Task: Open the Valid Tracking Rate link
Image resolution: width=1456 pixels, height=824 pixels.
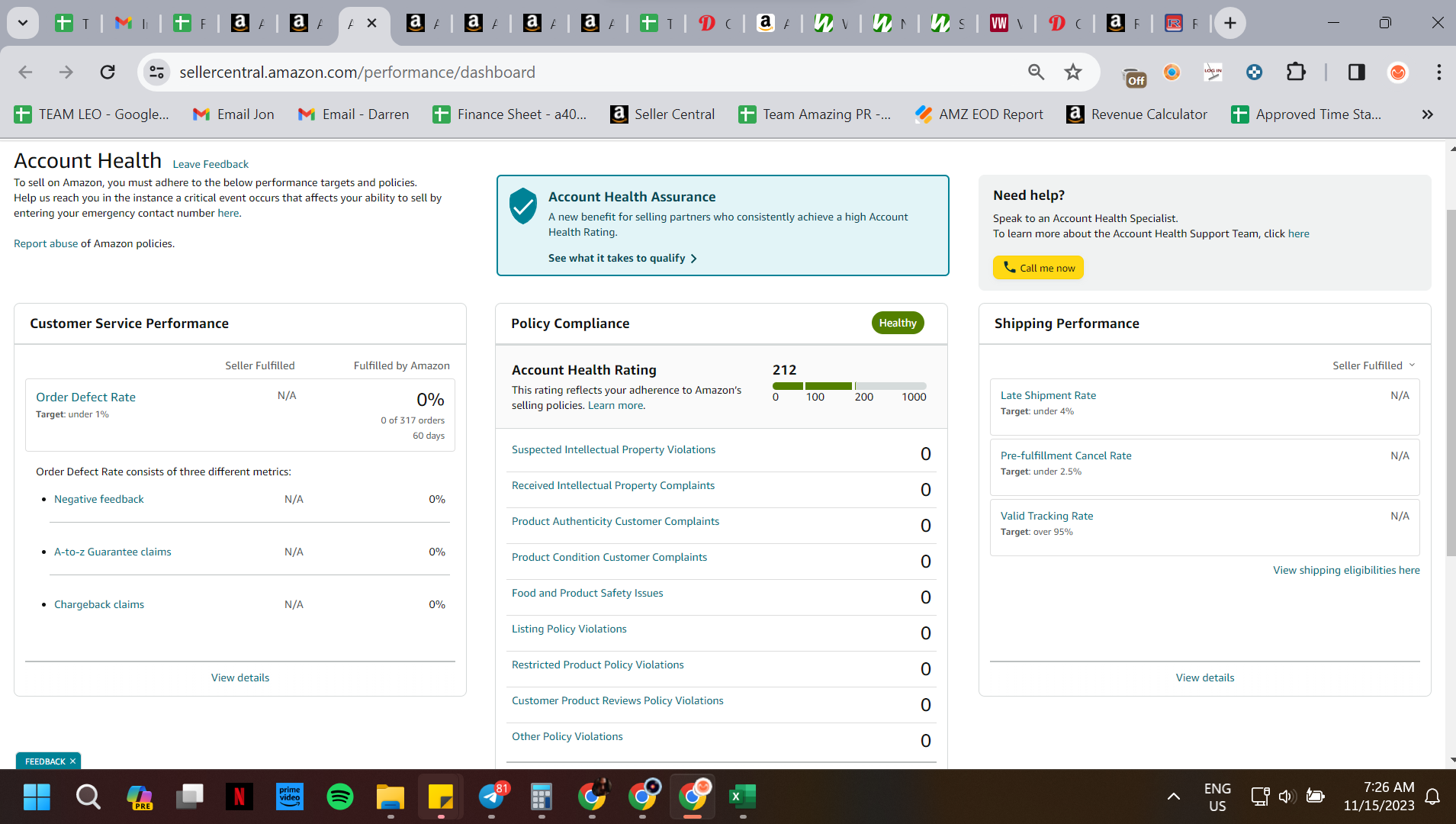Action: [1046, 516]
